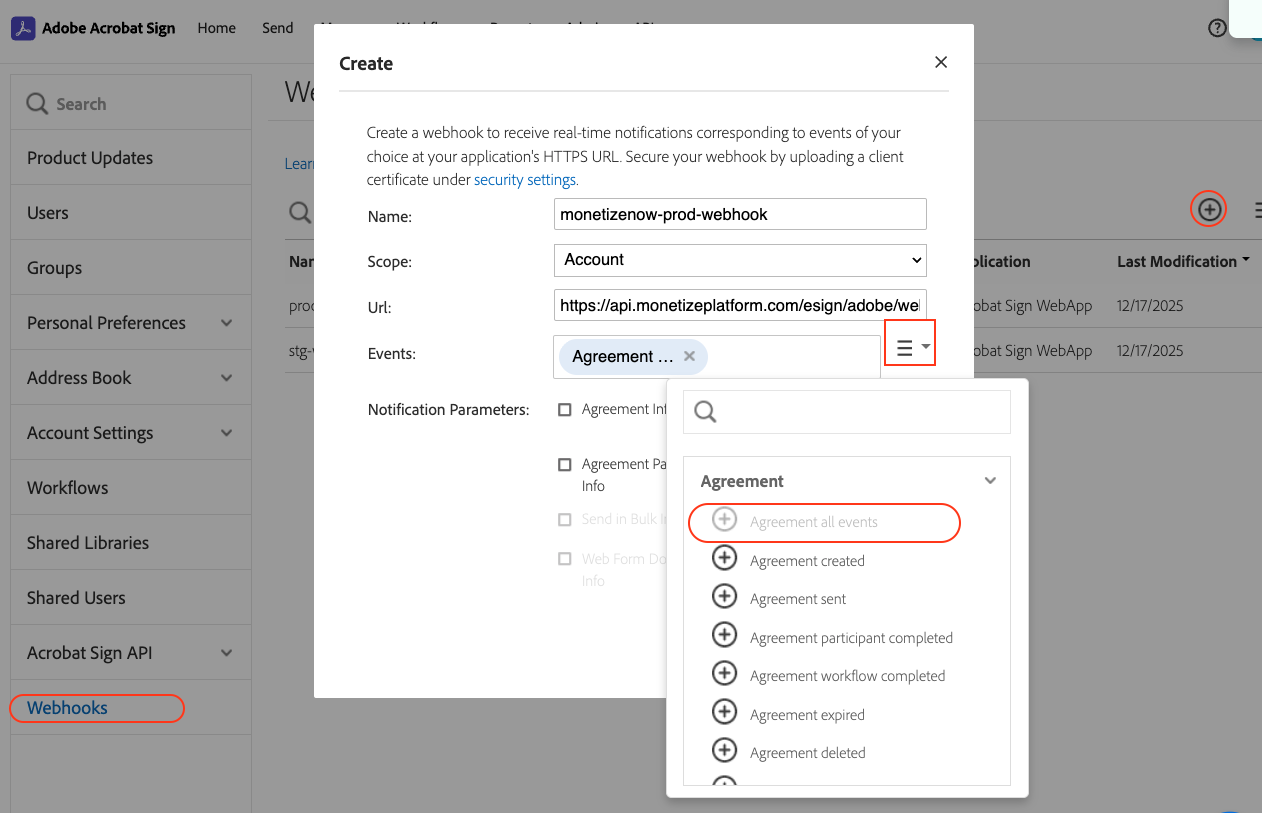The width and height of the screenshot is (1262, 813).
Task: Click the Url input field
Action: (740, 305)
